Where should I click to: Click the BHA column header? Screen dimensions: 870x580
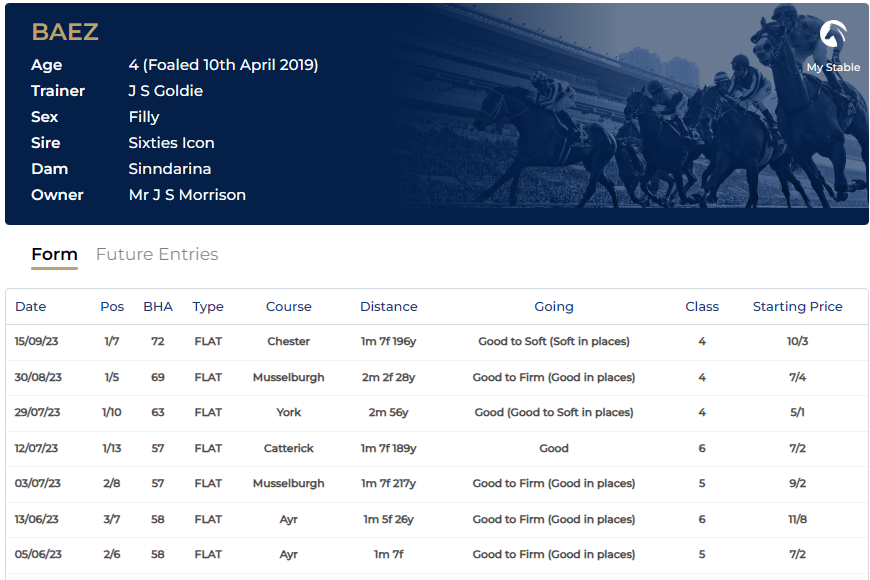click(158, 307)
